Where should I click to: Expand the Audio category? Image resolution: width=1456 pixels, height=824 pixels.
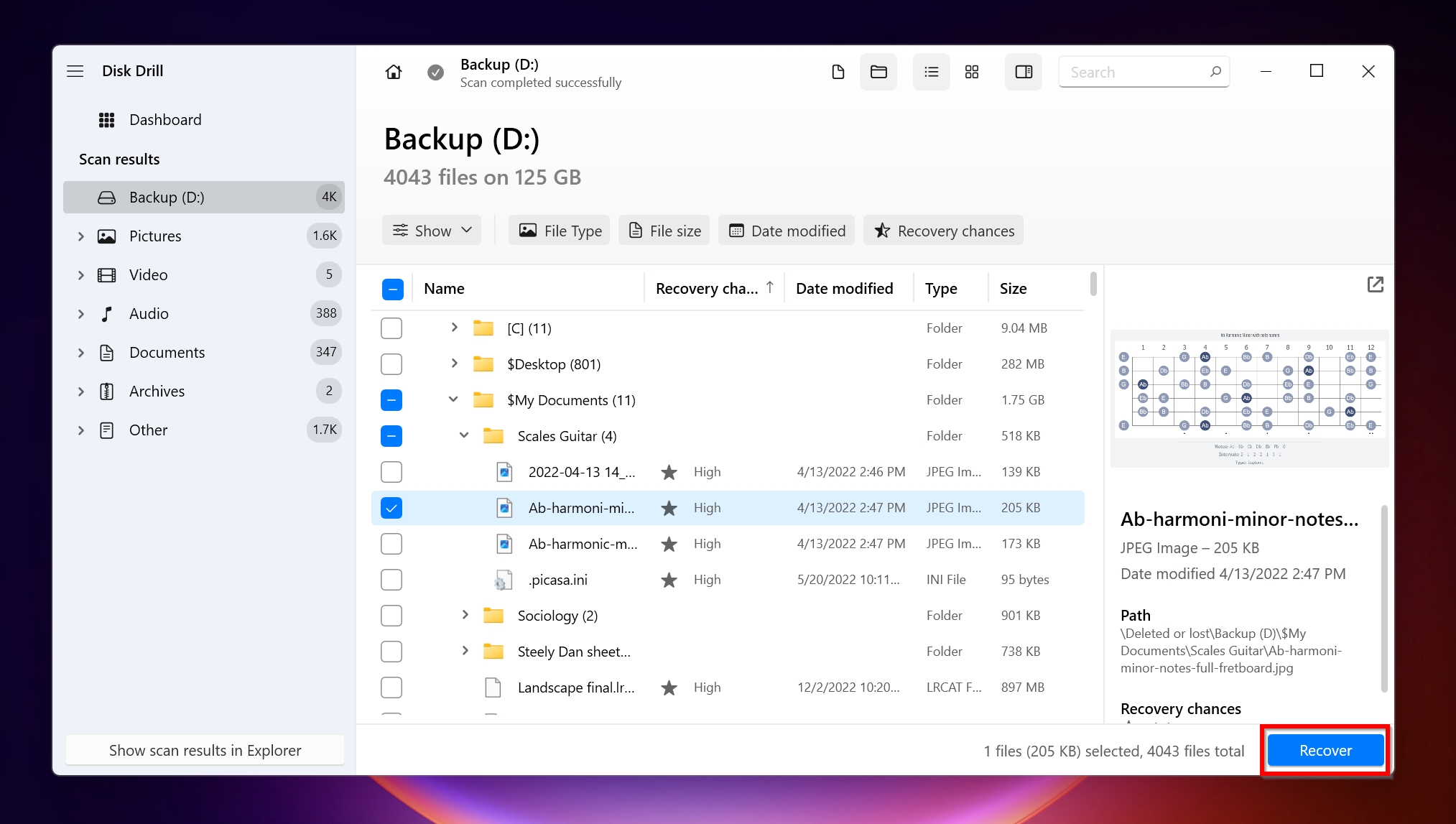[x=81, y=314]
